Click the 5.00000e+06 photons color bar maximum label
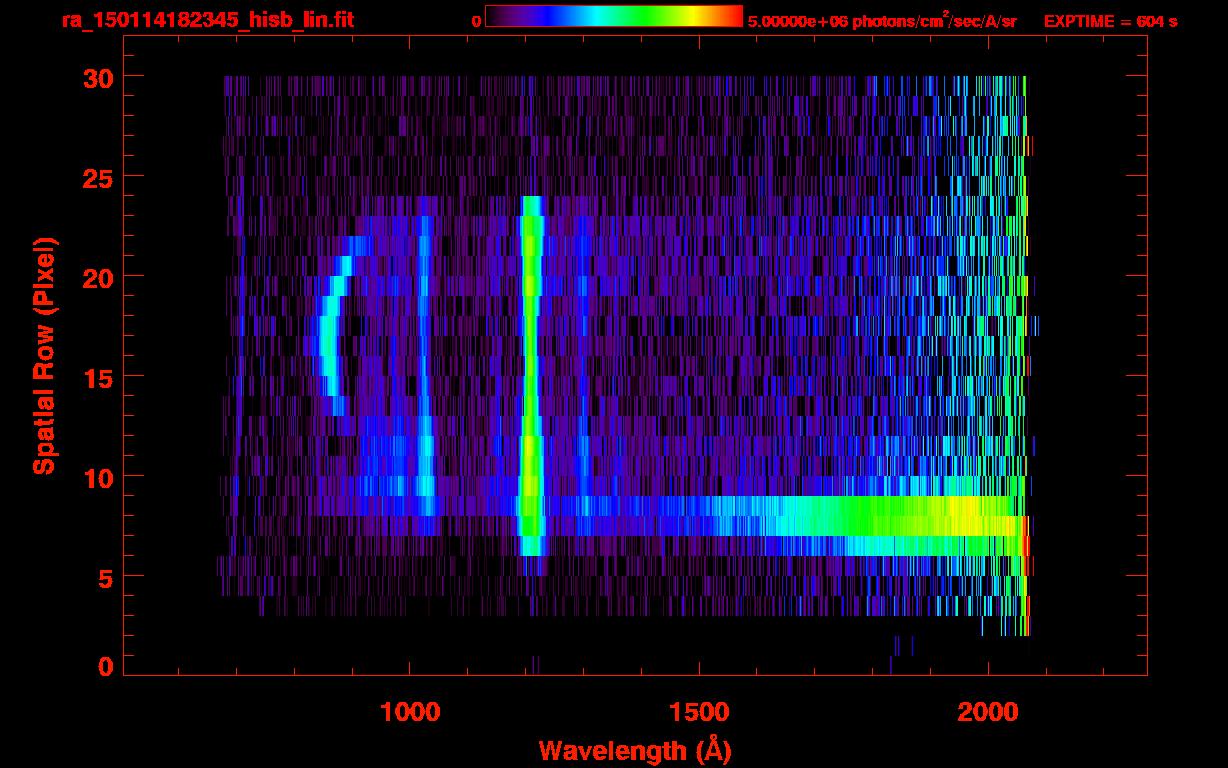Viewport: 1228px width, 768px height. [881, 21]
